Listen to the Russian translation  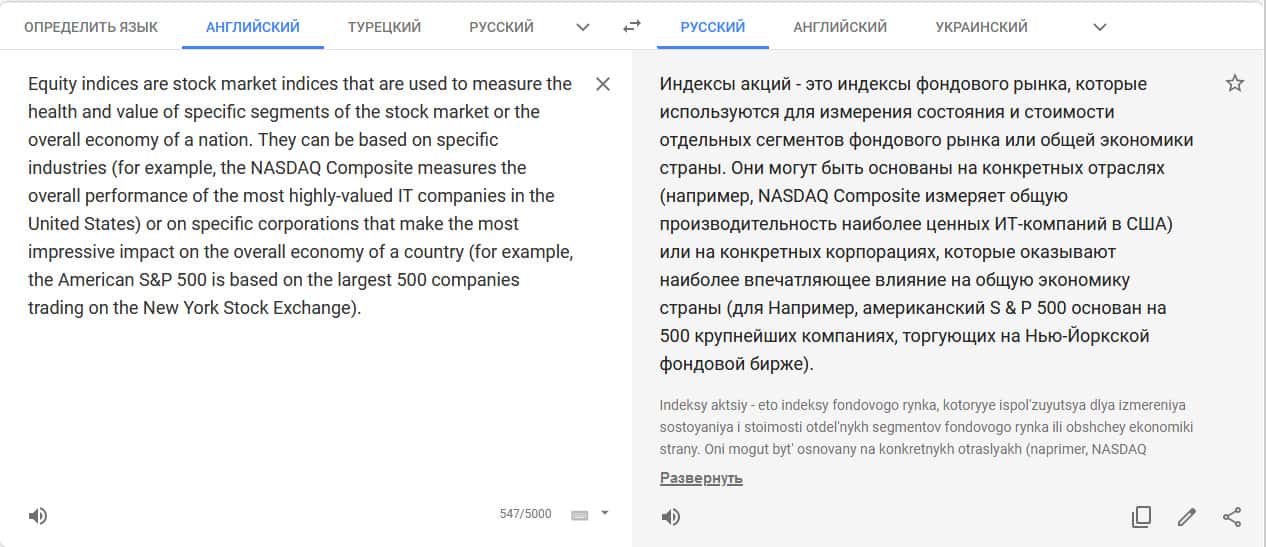point(671,516)
